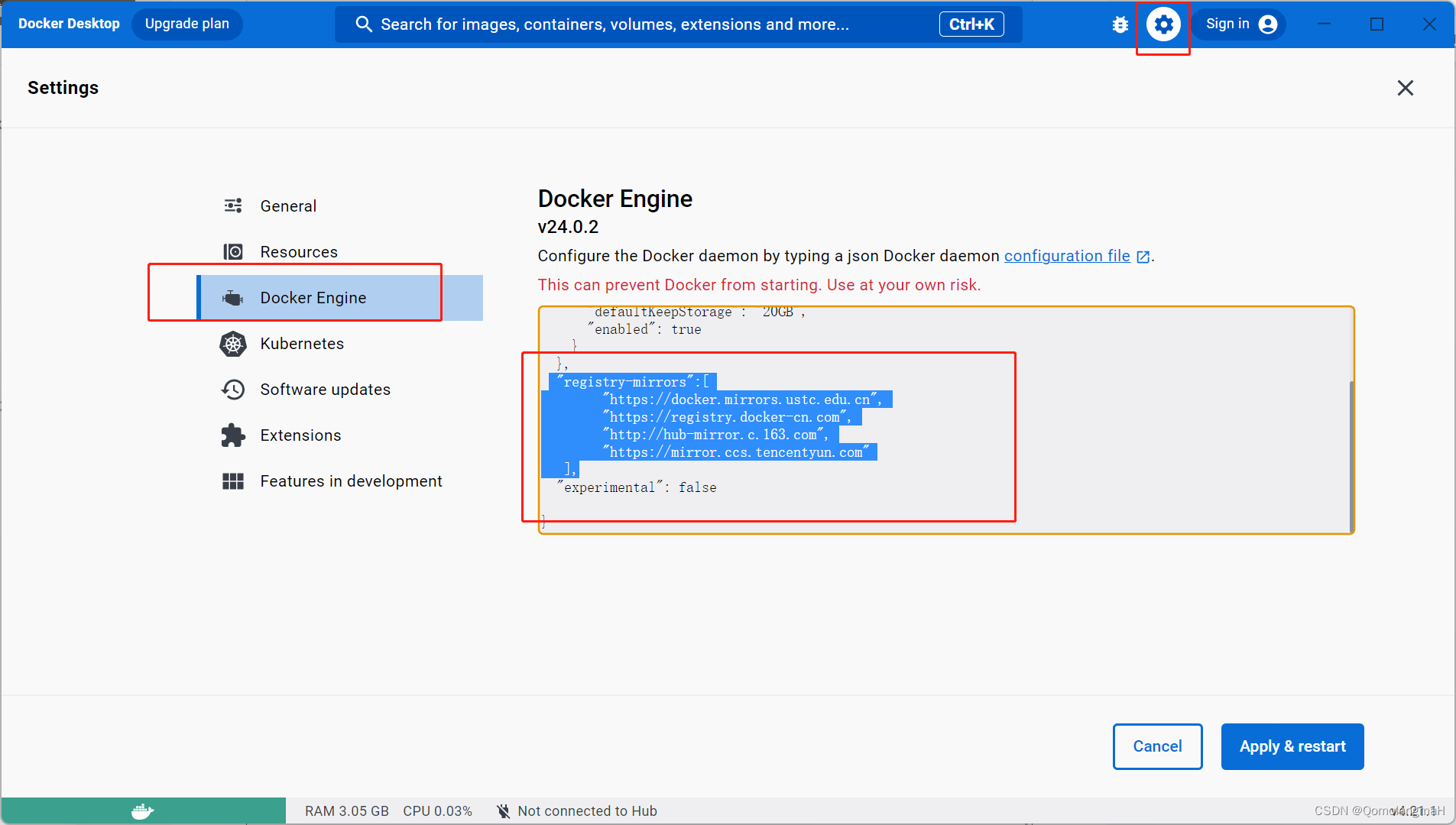This screenshot has height=825, width=1456.
Task: Click the Not connected to Hub plug icon
Action: pos(504,811)
